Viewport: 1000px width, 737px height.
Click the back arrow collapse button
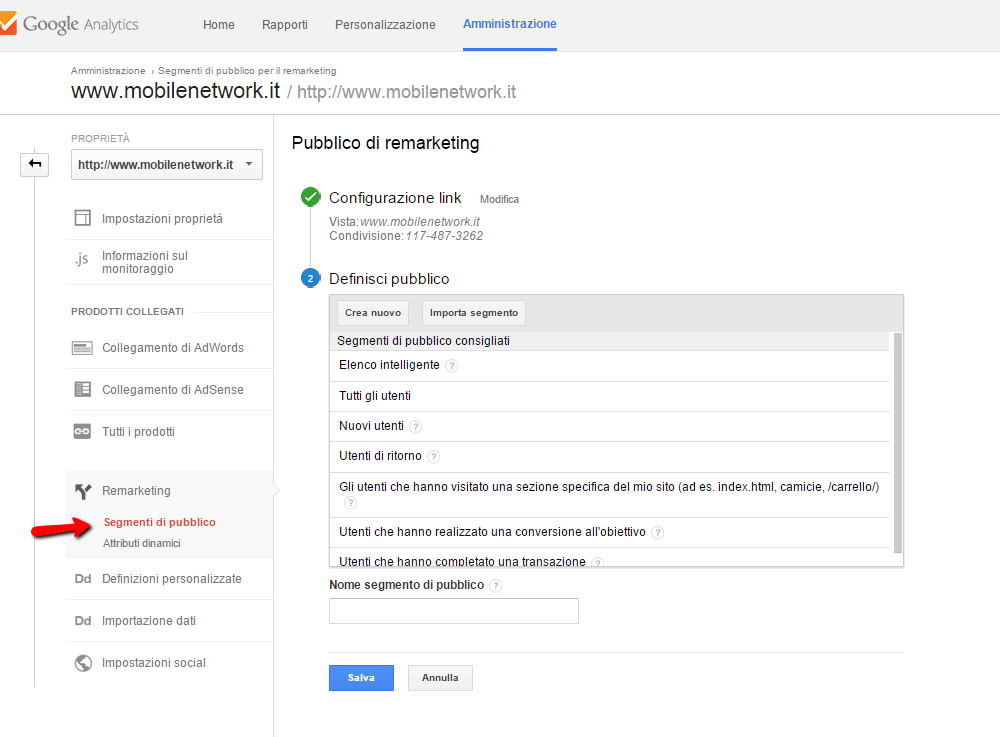click(x=35, y=164)
